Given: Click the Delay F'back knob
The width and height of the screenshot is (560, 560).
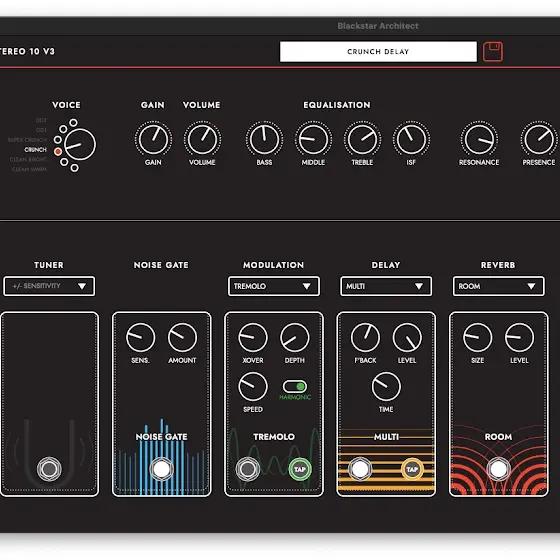Looking at the screenshot, I should click(365, 338).
